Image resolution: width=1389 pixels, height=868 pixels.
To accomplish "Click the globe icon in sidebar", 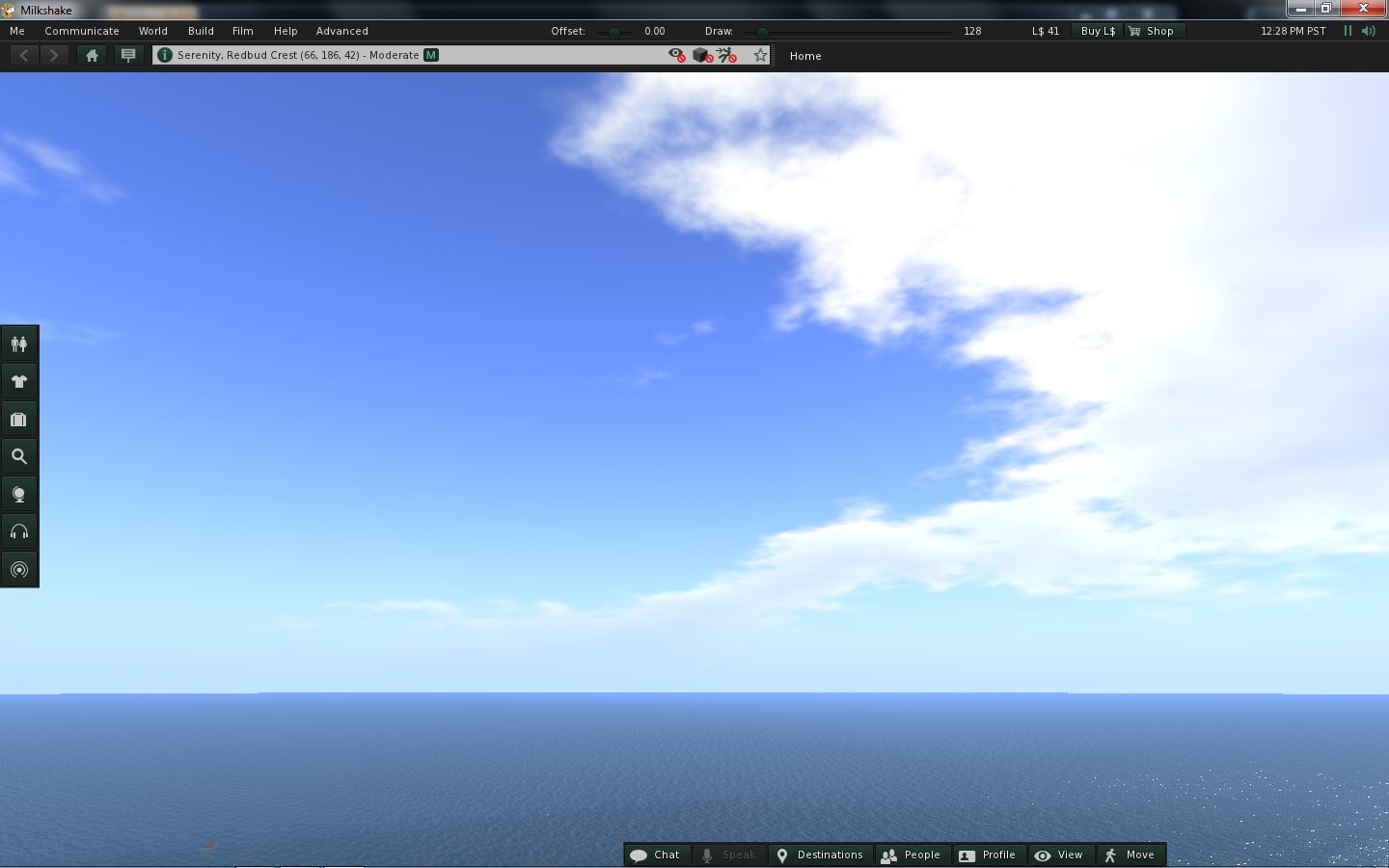I will [18, 495].
